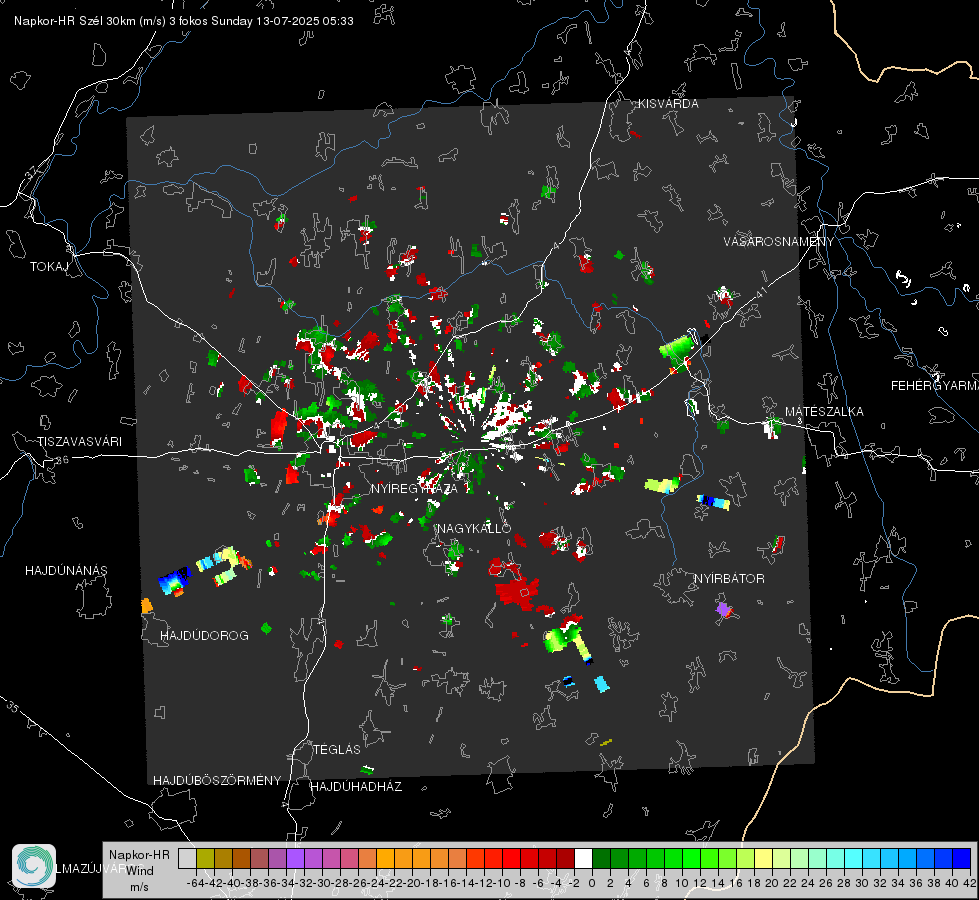Click the MÁTÉSZALKA town label

tap(824, 412)
